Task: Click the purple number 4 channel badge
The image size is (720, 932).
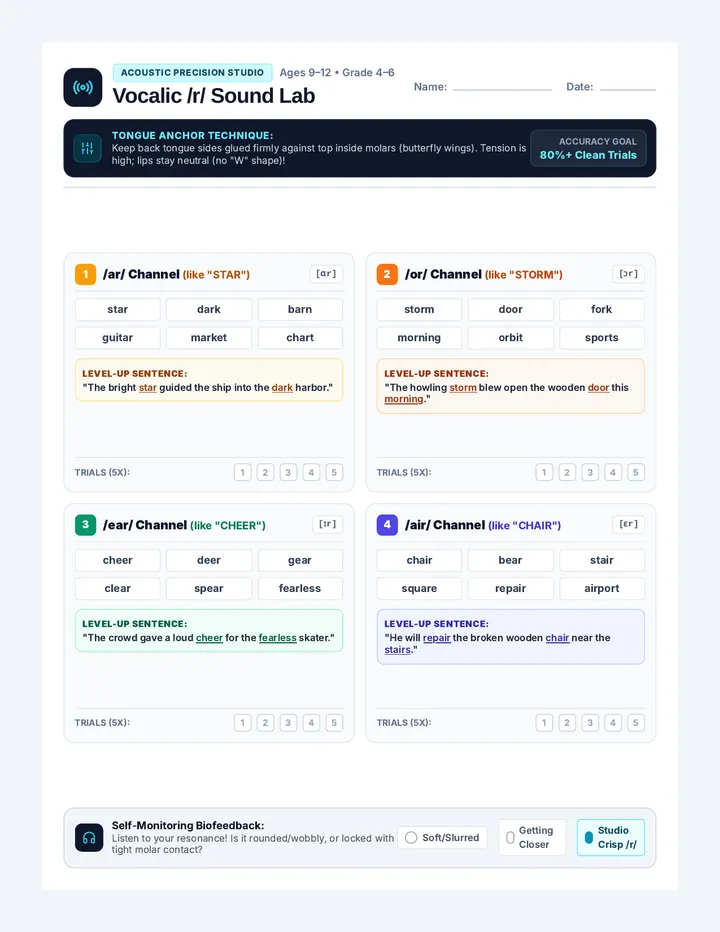Action: [387, 525]
